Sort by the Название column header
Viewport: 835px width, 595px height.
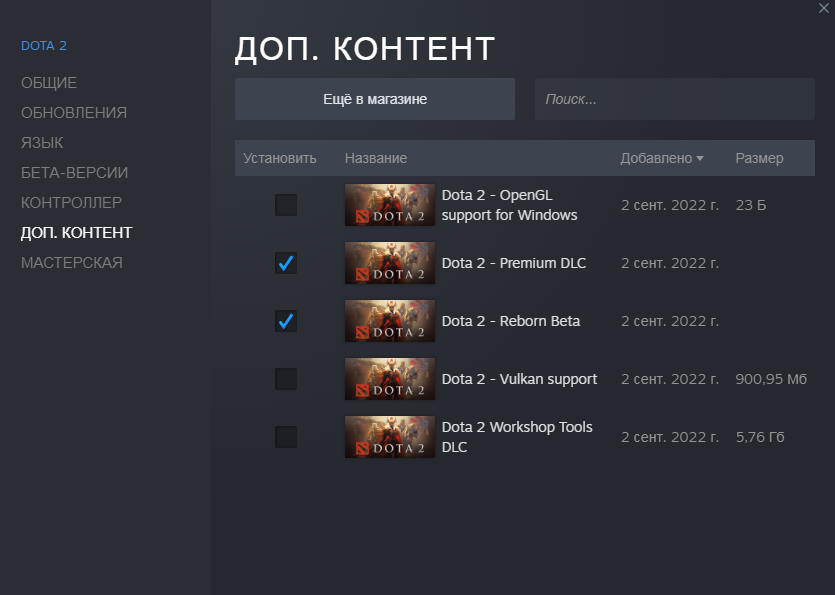376,158
